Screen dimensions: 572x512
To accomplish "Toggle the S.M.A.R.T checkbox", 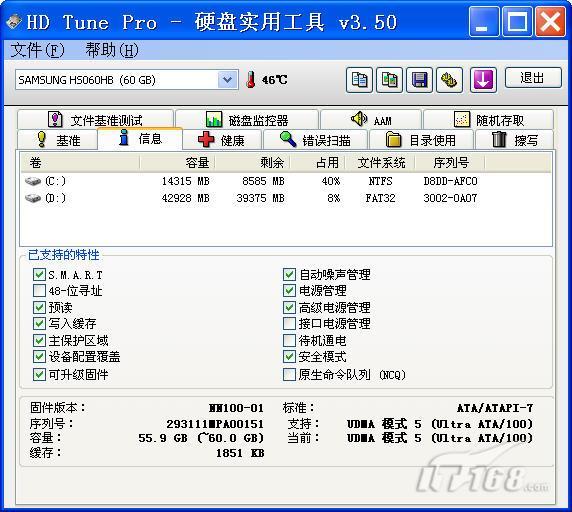I will [39, 274].
